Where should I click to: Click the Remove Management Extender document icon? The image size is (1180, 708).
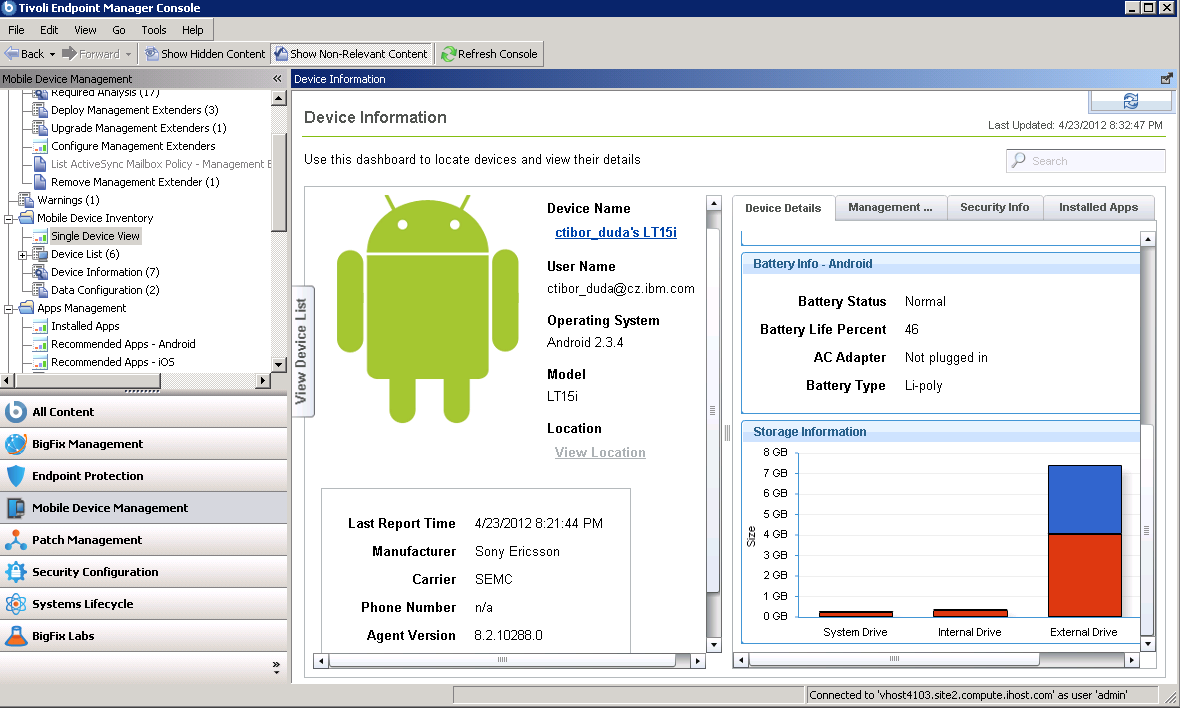coord(41,182)
